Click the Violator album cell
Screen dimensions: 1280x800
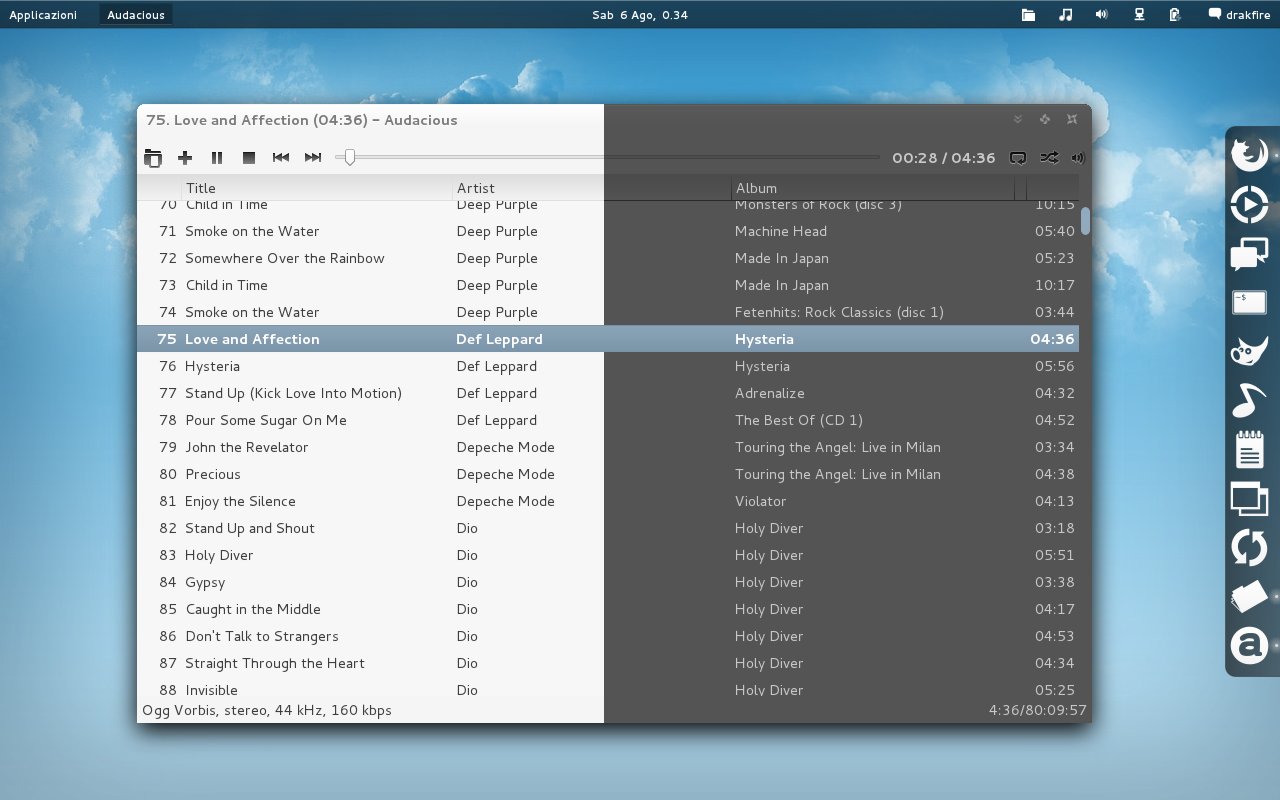(760, 501)
